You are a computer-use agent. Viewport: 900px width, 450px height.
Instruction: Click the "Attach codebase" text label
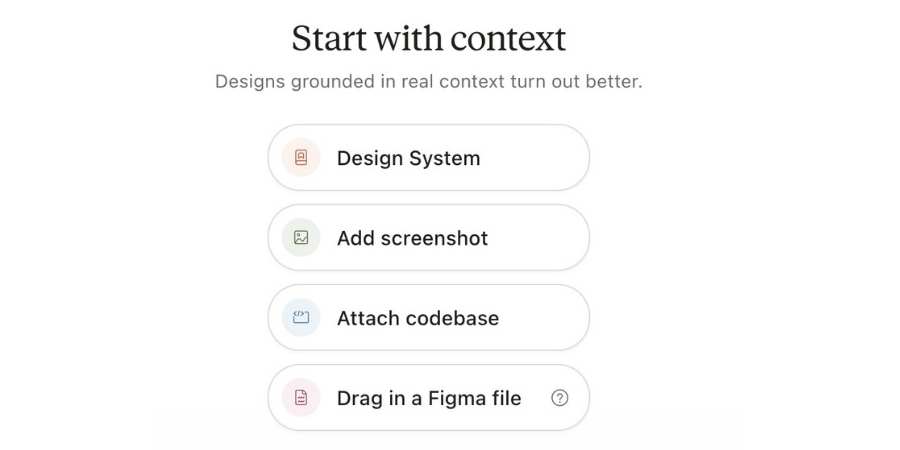point(418,318)
